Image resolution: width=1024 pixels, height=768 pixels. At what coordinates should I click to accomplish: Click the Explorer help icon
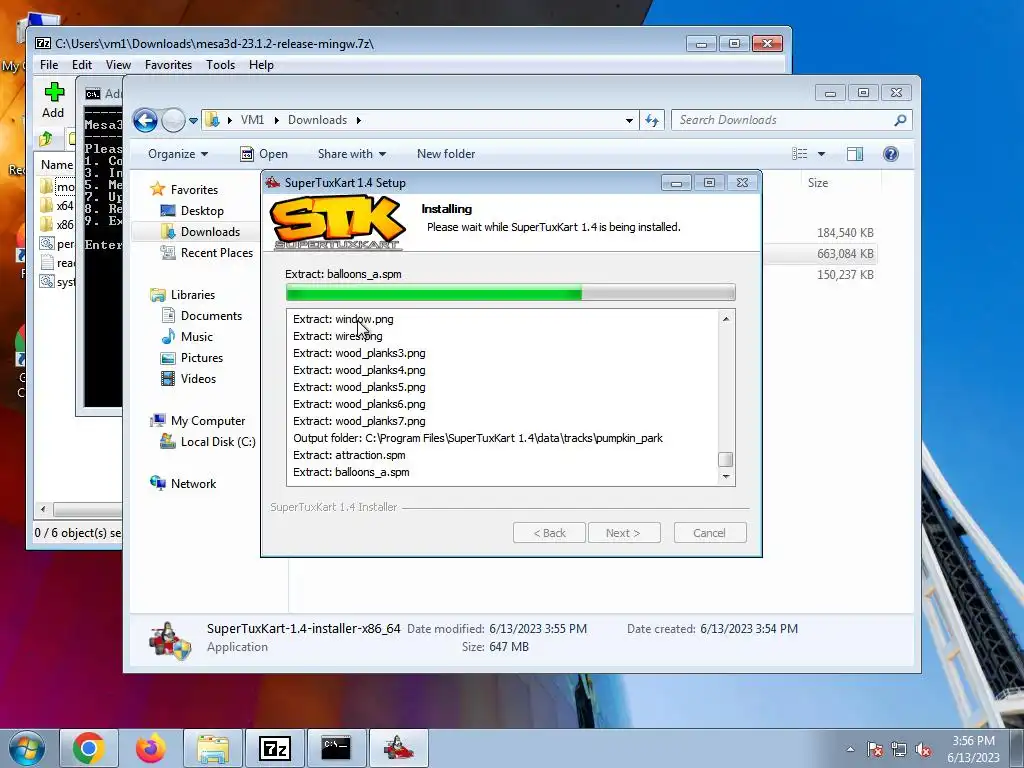(891, 153)
